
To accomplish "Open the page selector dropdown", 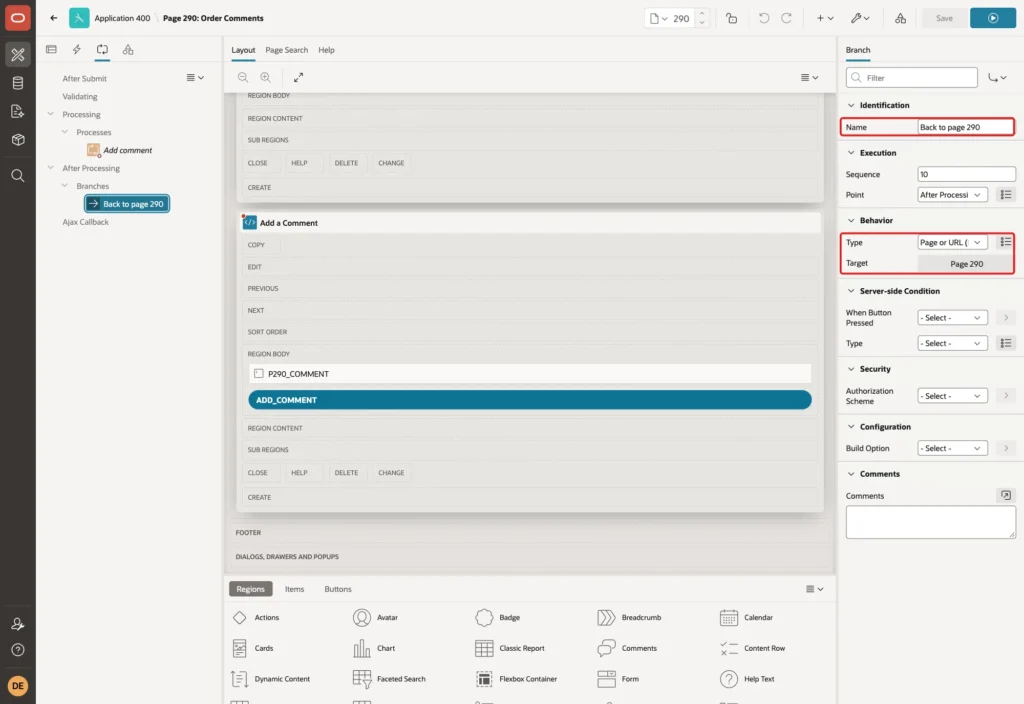I will pyautogui.click(x=658, y=18).
